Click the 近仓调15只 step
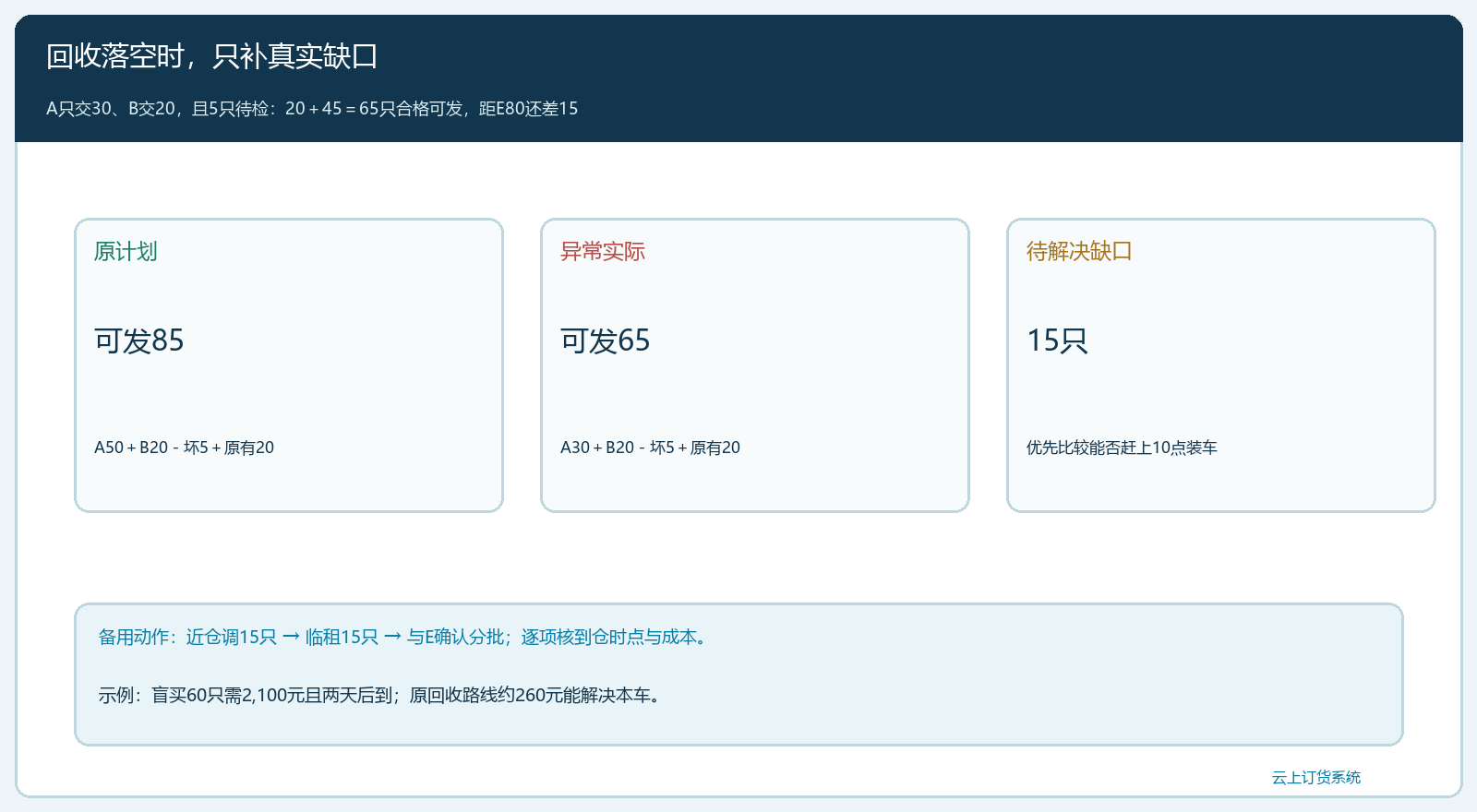This screenshot has height=812, width=1477. [x=232, y=637]
